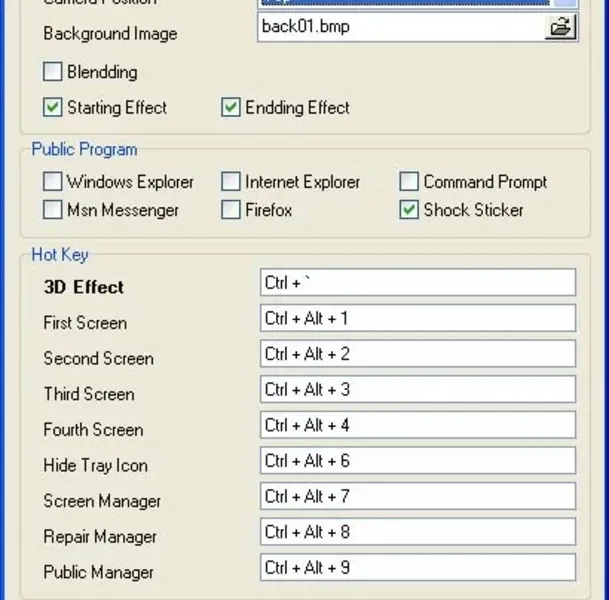Disable the Starting Effect checkbox
The image size is (609, 600).
(x=52, y=107)
